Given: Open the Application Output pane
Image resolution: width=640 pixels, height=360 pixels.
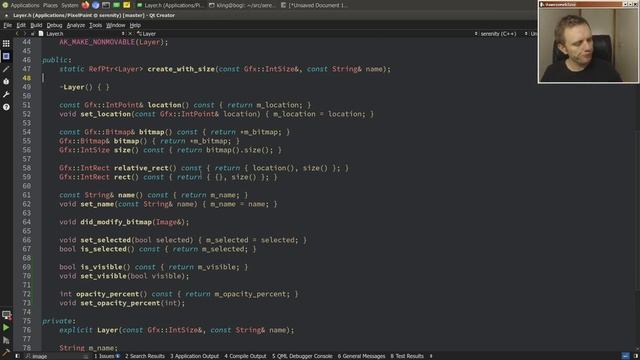Looking at the screenshot, I should coord(194,356).
